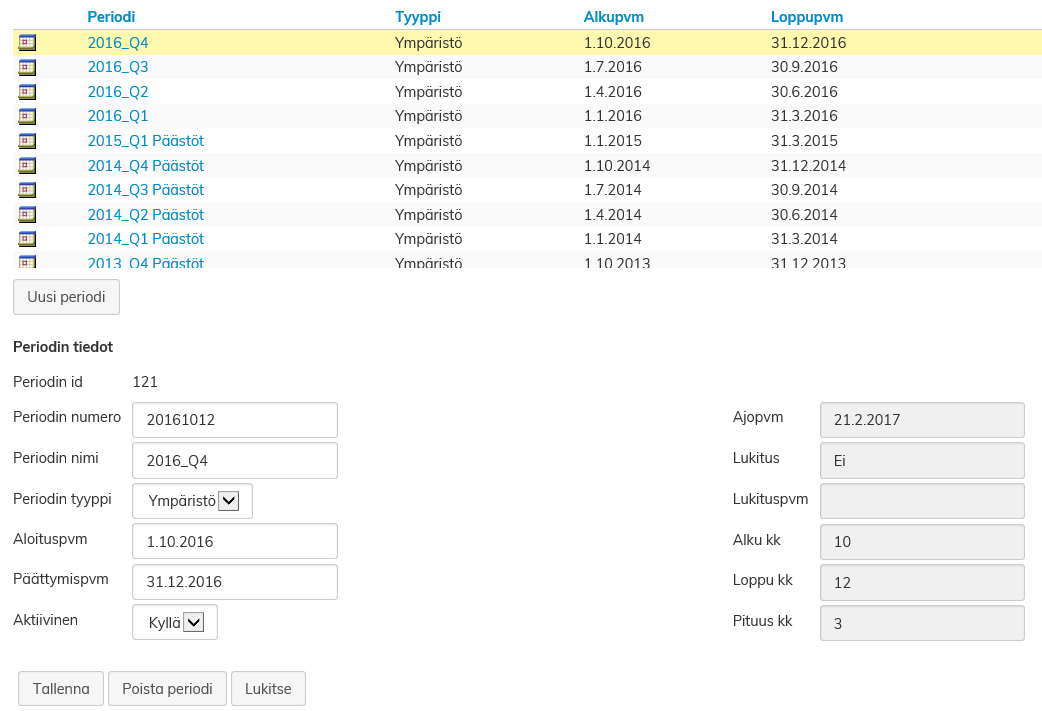1042x711 pixels.
Task: Click into the Periodin nimi text field
Action: pyautogui.click(x=235, y=461)
